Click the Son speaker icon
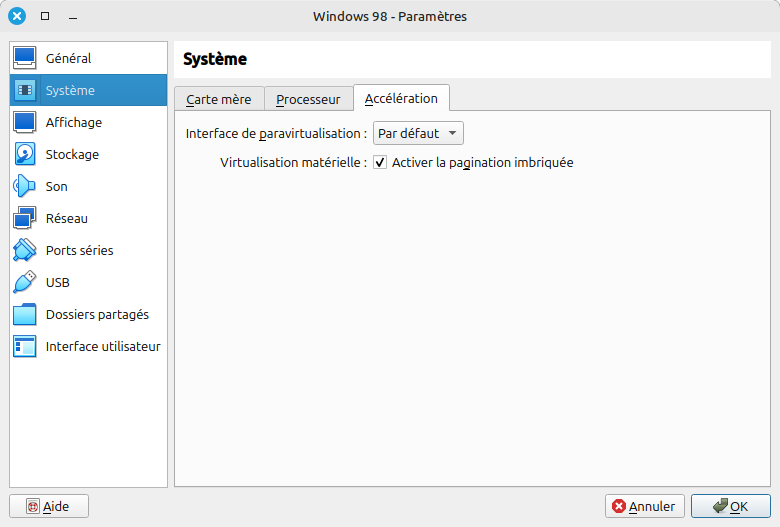 (x=24, y=186)
